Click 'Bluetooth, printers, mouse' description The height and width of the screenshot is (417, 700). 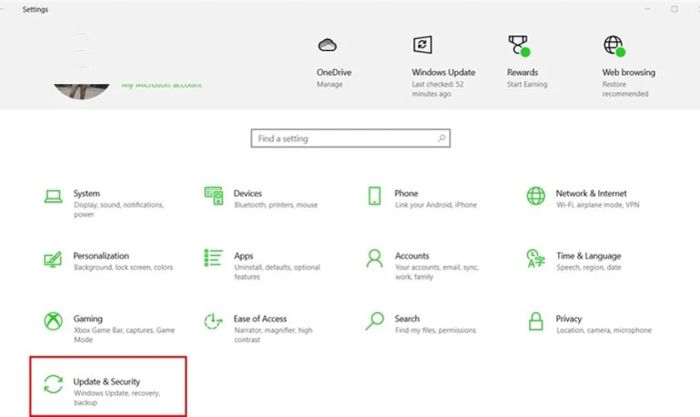(x=276, y=205)
